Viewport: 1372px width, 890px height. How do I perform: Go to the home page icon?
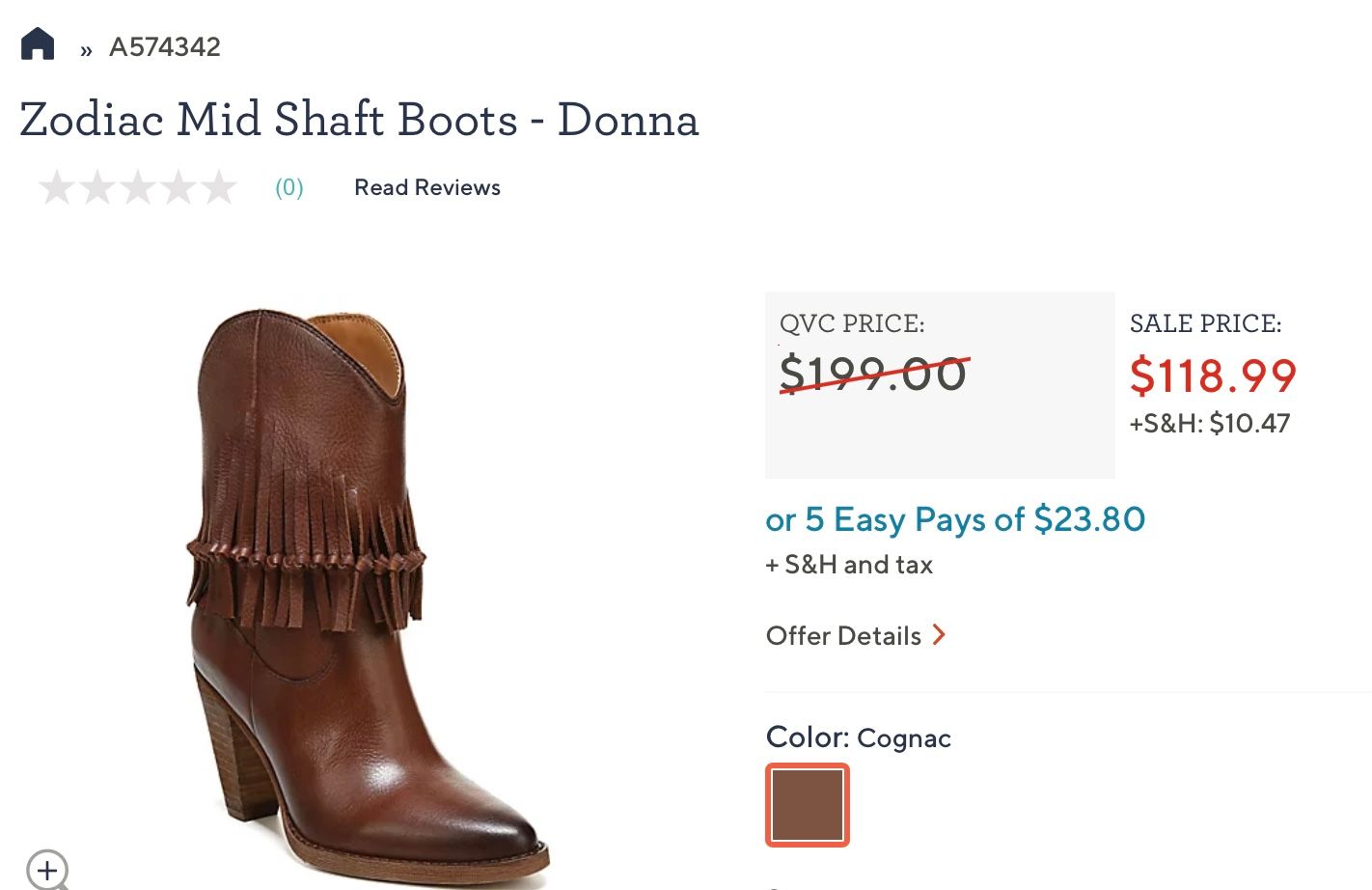pos(38,44)
